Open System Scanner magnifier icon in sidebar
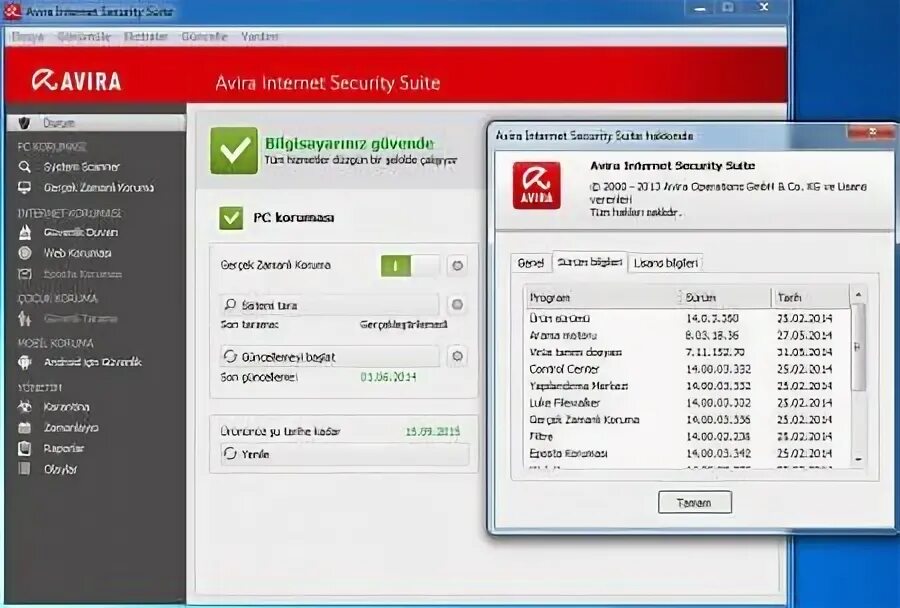The width and height of the screenshot is (900, 608). tap(24, 167)
